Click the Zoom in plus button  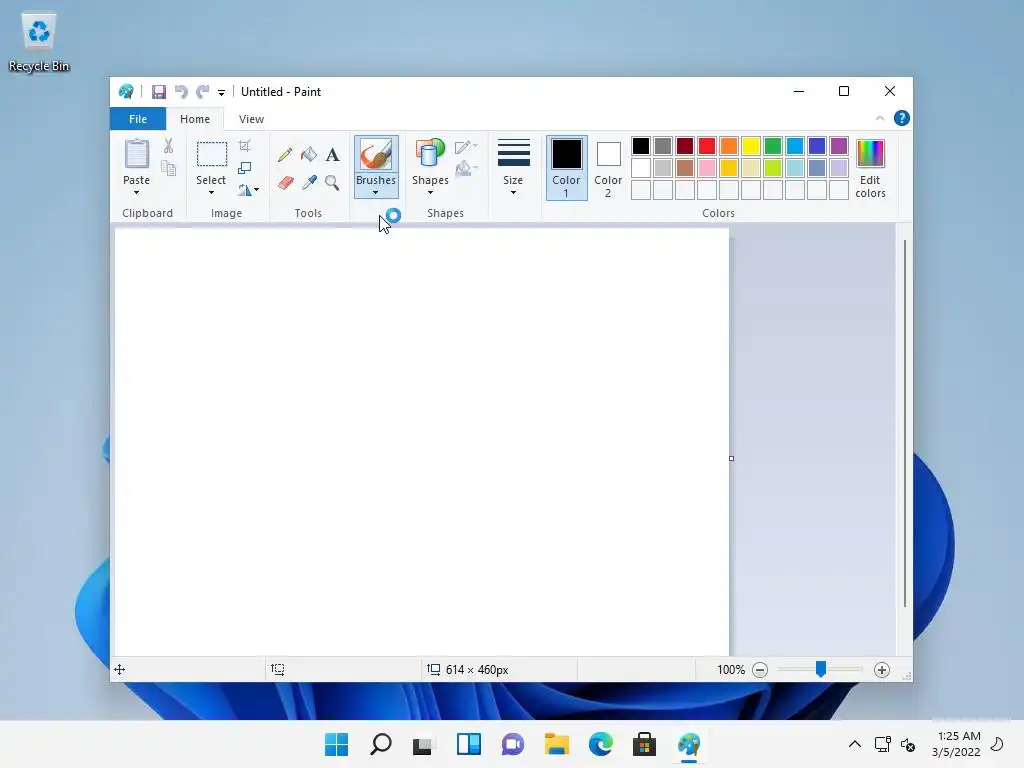coord(882,670)
